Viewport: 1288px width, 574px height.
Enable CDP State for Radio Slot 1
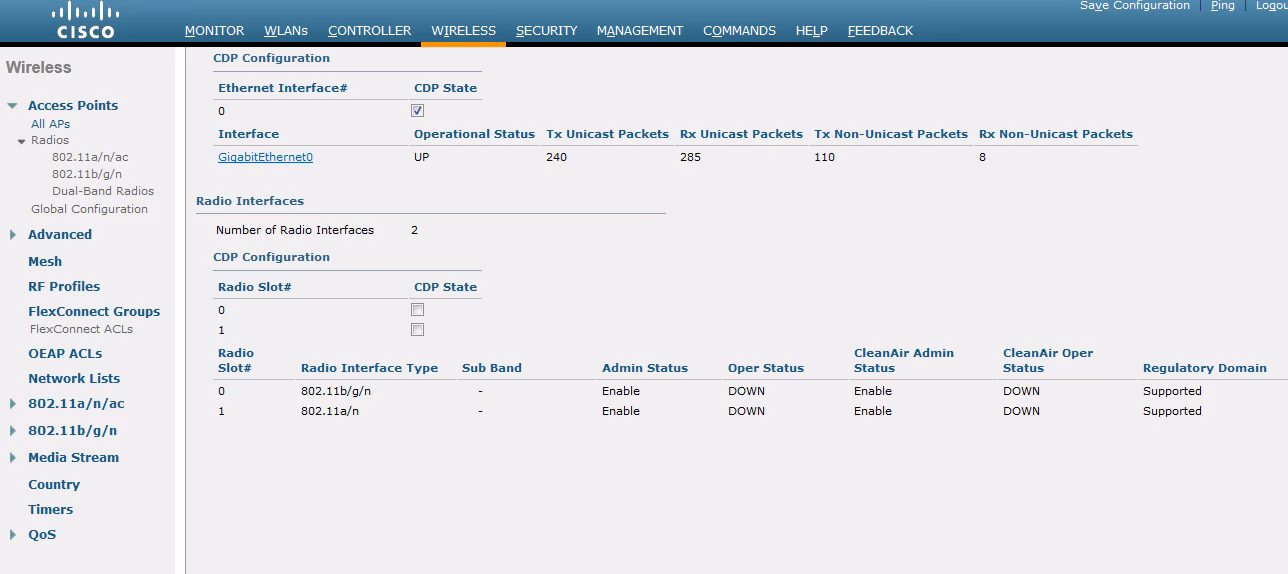[x=418, y=330]
